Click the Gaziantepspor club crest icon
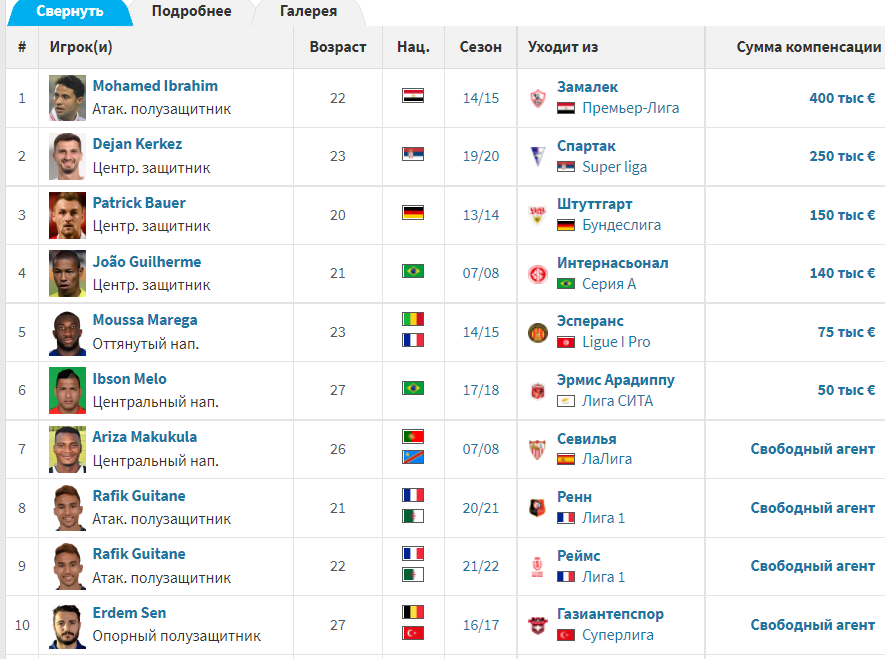This screenshot has width=885, height=659. [537, 625]
